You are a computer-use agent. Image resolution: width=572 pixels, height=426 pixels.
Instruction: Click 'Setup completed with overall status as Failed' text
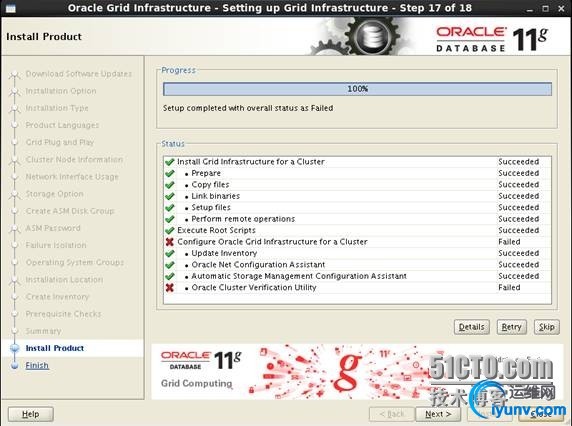[248, 108]
